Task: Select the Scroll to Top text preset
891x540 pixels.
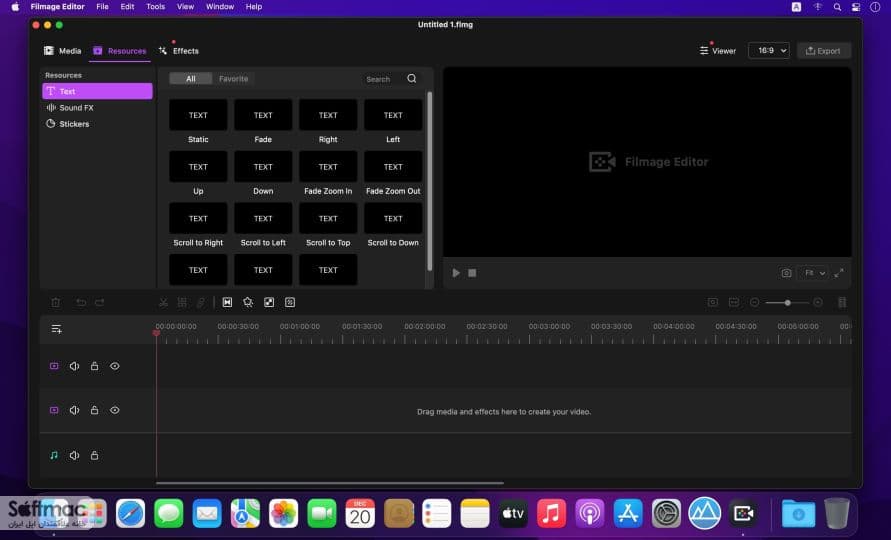Action: coord(328,218)
